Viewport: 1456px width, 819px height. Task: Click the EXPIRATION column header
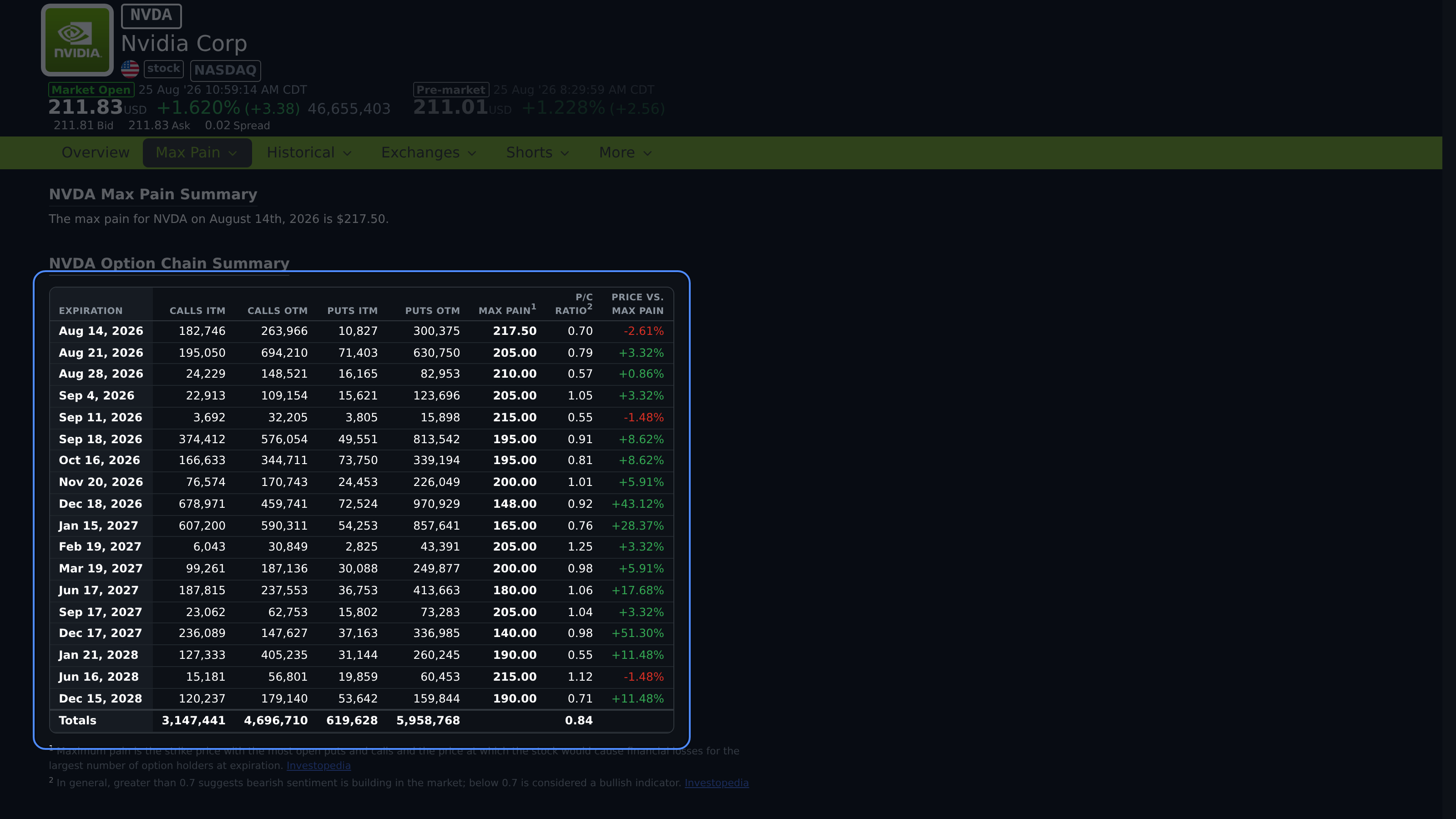point(91,311)
